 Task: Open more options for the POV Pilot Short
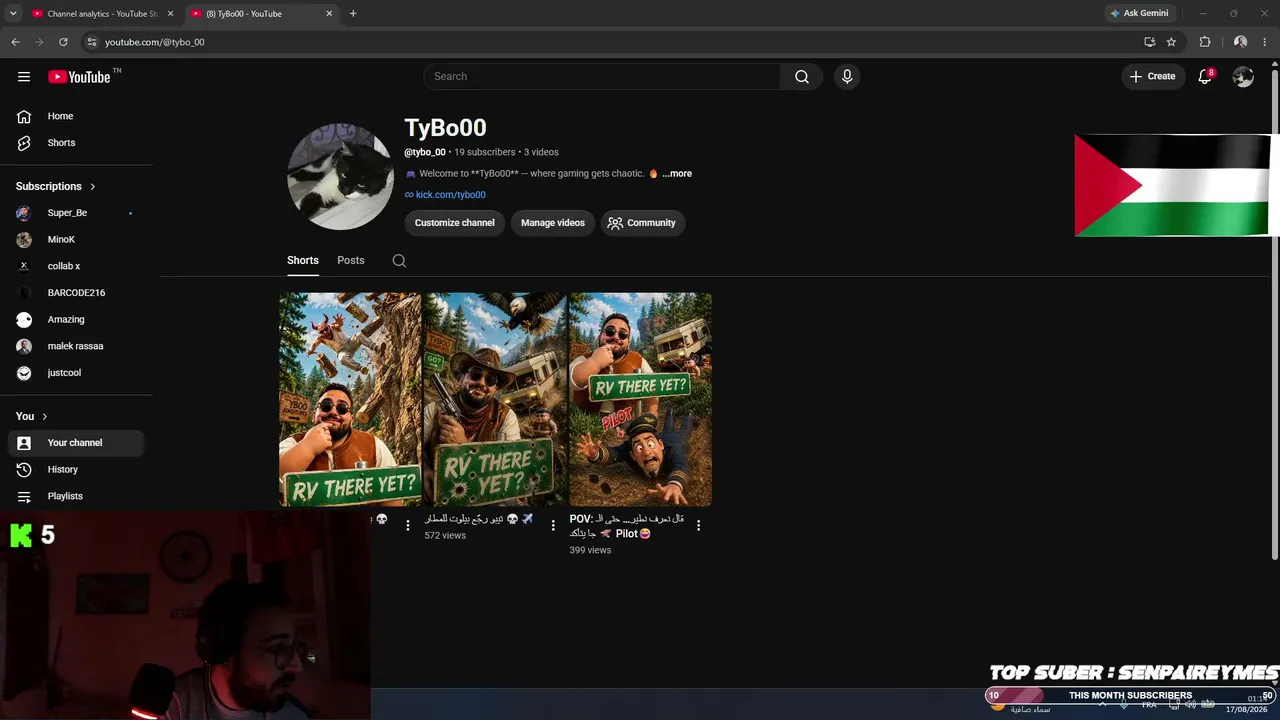point(698,525)
